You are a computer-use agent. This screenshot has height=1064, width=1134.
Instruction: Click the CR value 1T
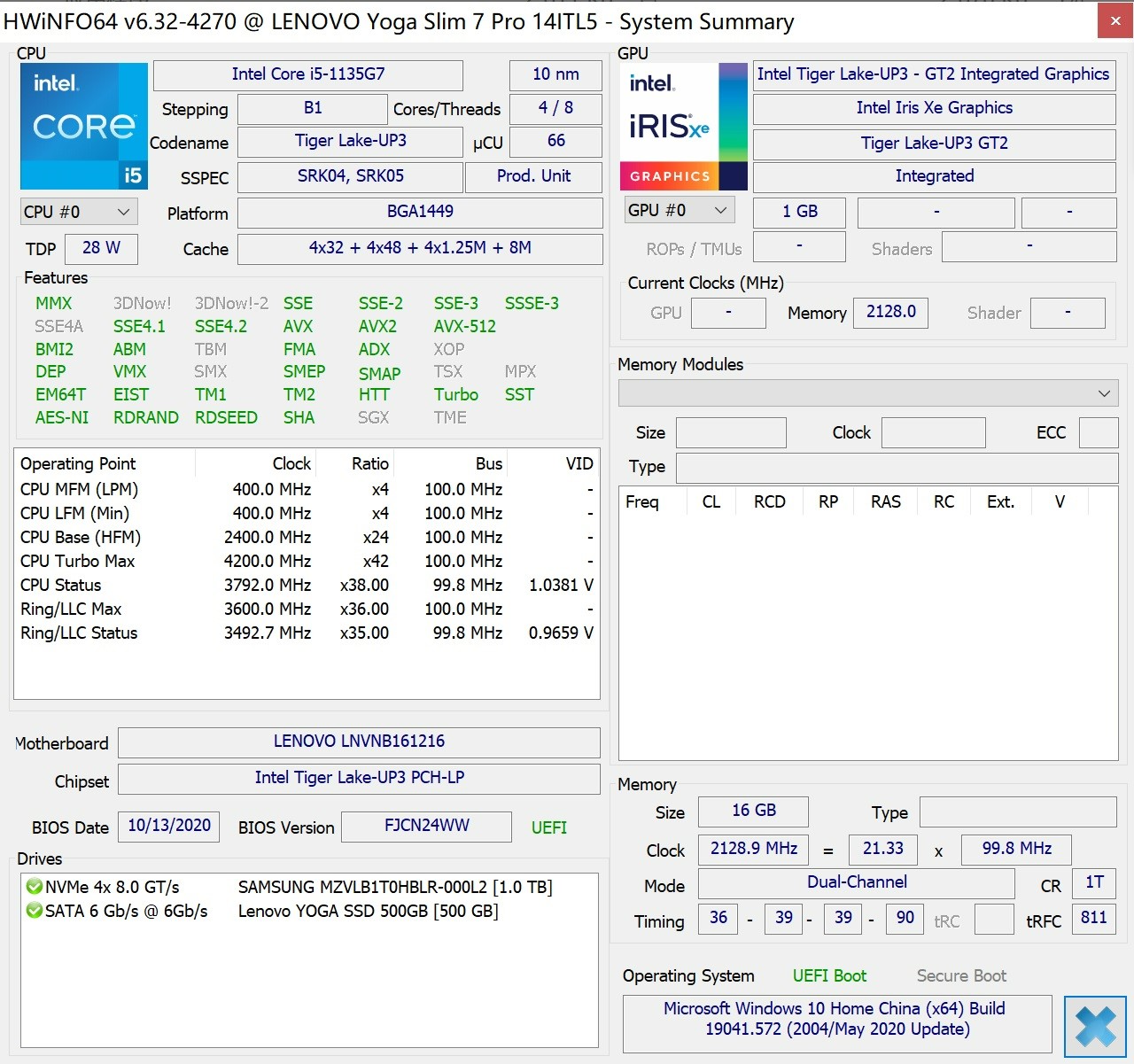click(1094, 883)
